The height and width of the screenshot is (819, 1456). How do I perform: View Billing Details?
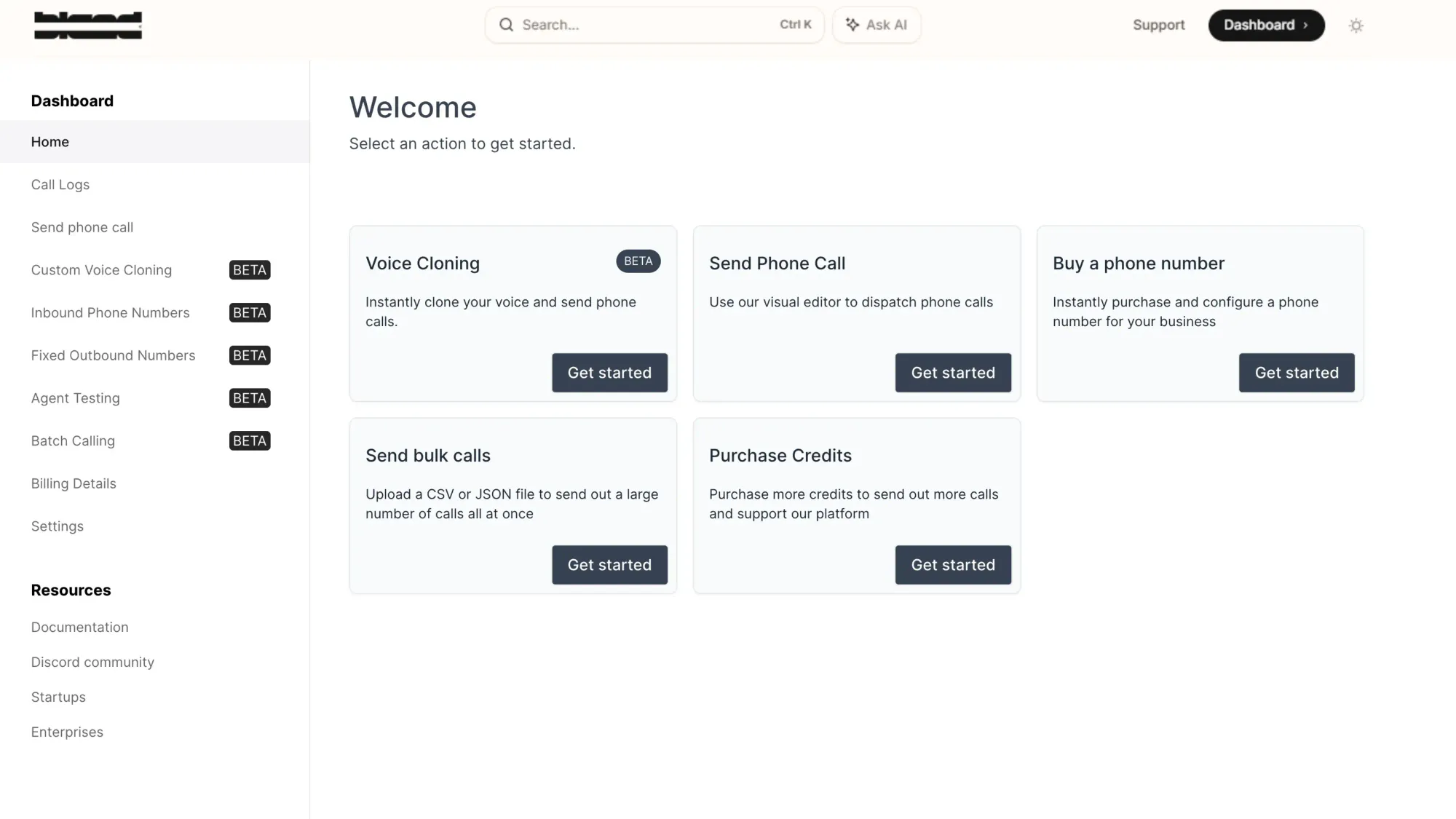(x=74, y=483)
